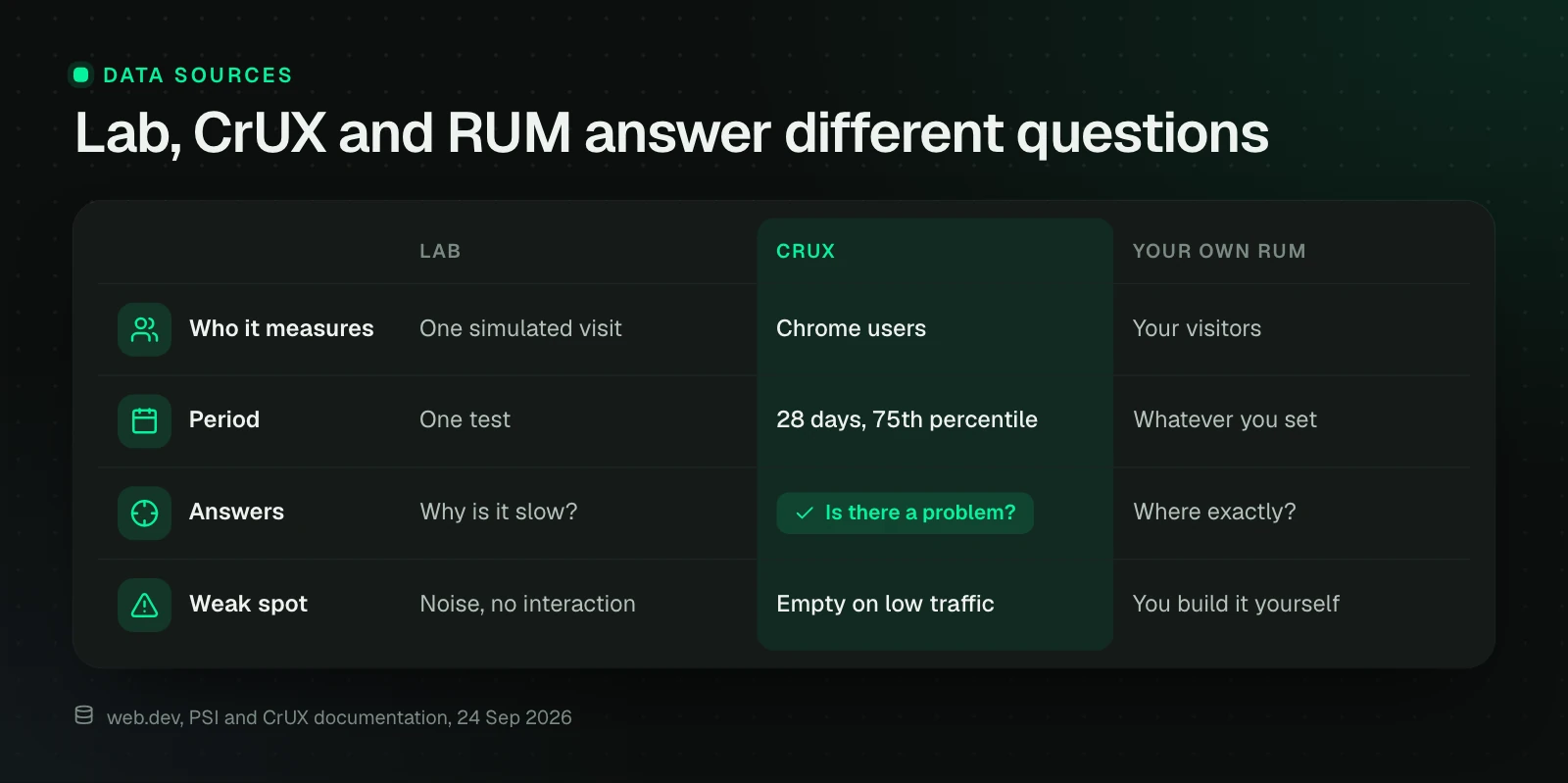Screen dimensions: 1568x783
Task: Select the Is there a problem? pill
Action: click(905, 513)
